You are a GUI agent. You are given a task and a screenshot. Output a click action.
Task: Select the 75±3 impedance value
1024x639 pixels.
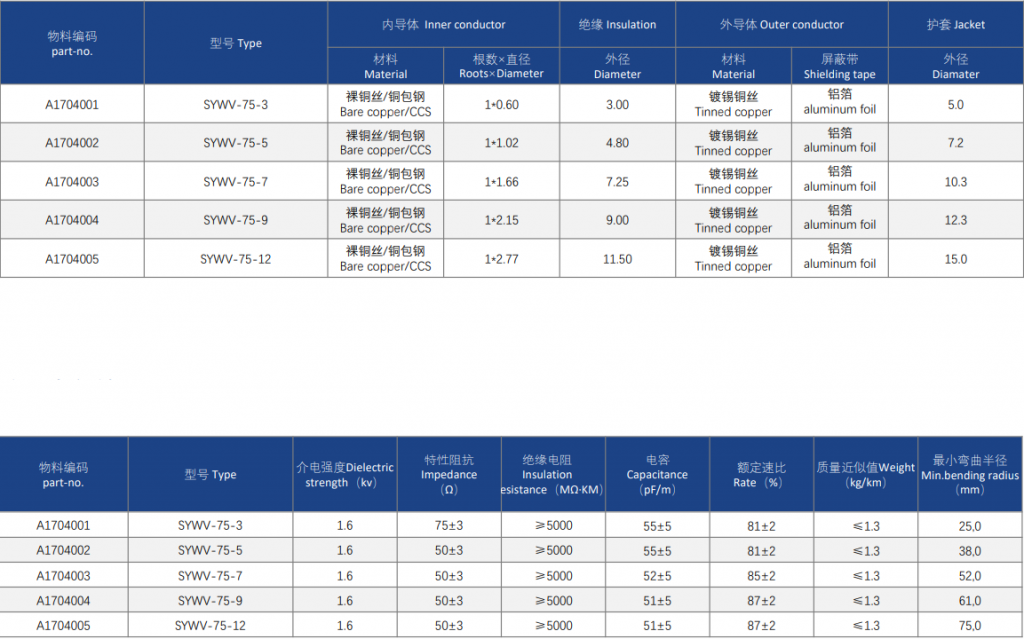(449, 526)
